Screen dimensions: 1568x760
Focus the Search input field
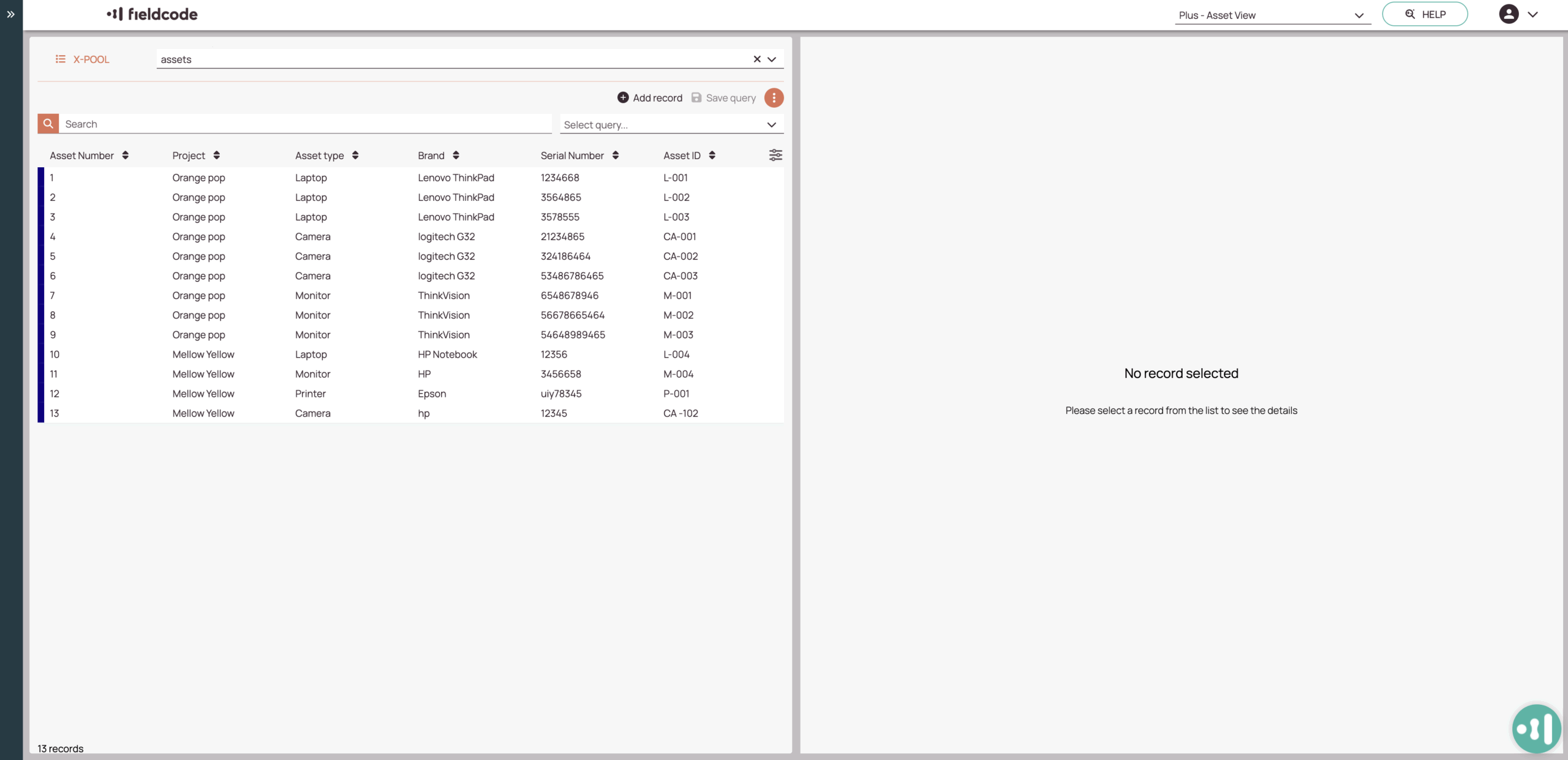coord(305,124)
